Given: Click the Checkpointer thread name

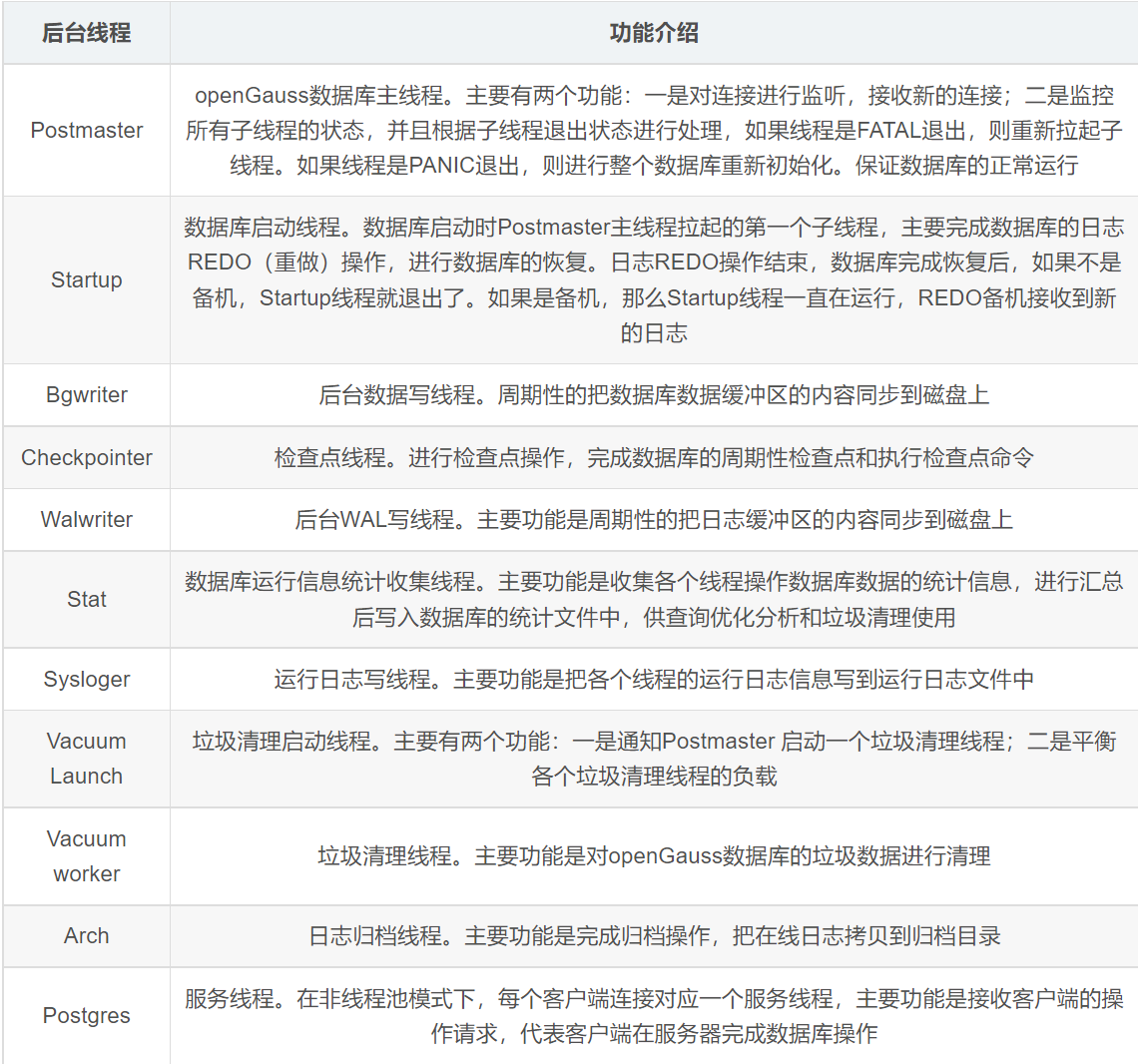Looking at the screenshot, I should pos(87,458).
